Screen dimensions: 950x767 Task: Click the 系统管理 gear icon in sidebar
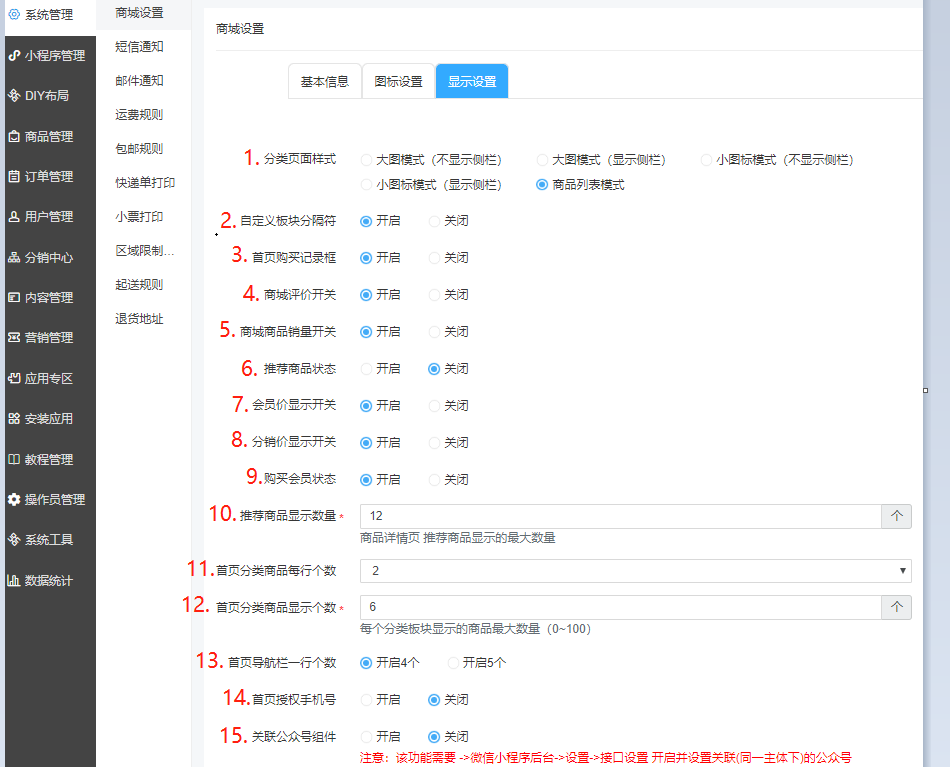point(14,14)
